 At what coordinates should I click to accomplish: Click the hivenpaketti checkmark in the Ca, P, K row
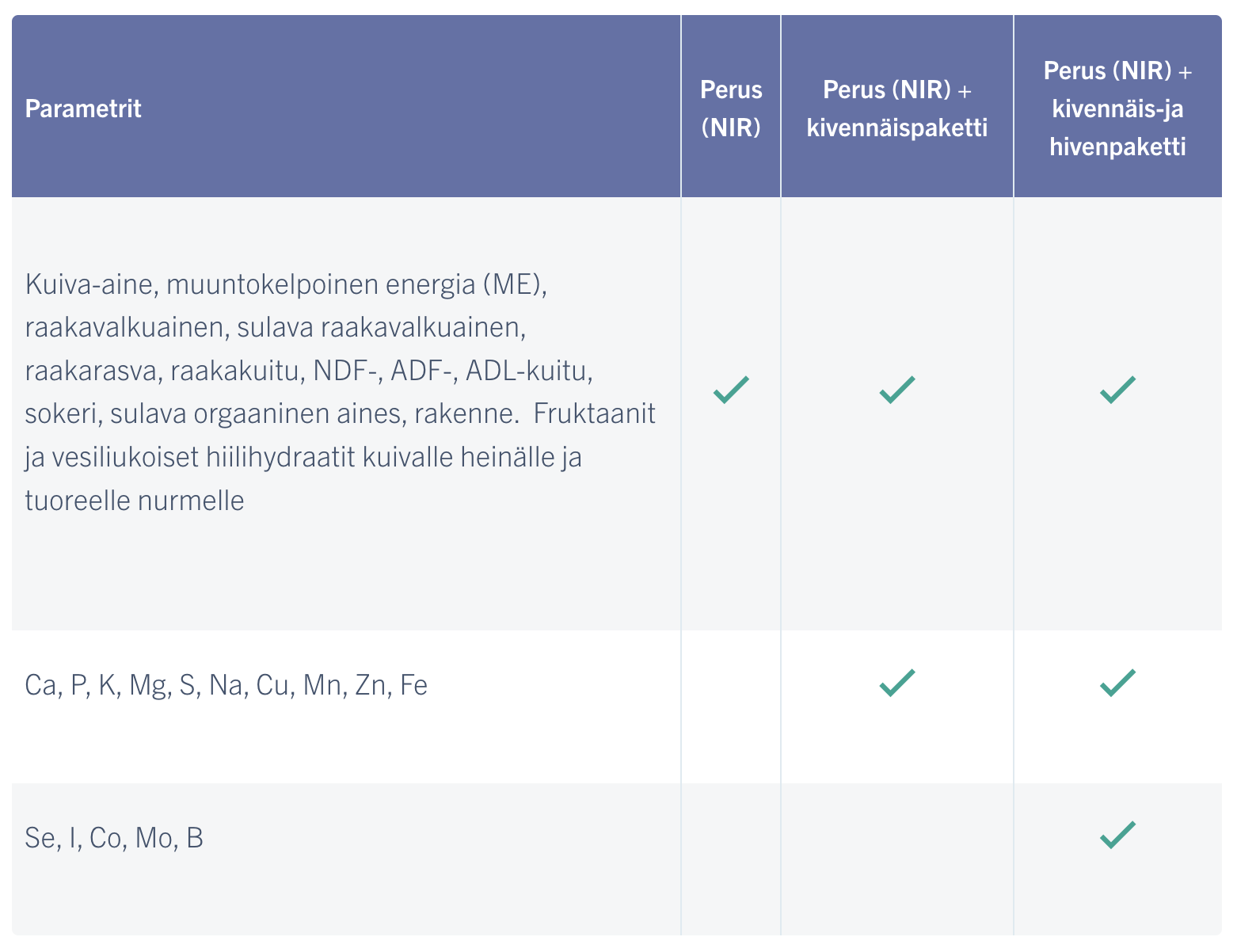pyautogui.click(x=1117, y=683)
